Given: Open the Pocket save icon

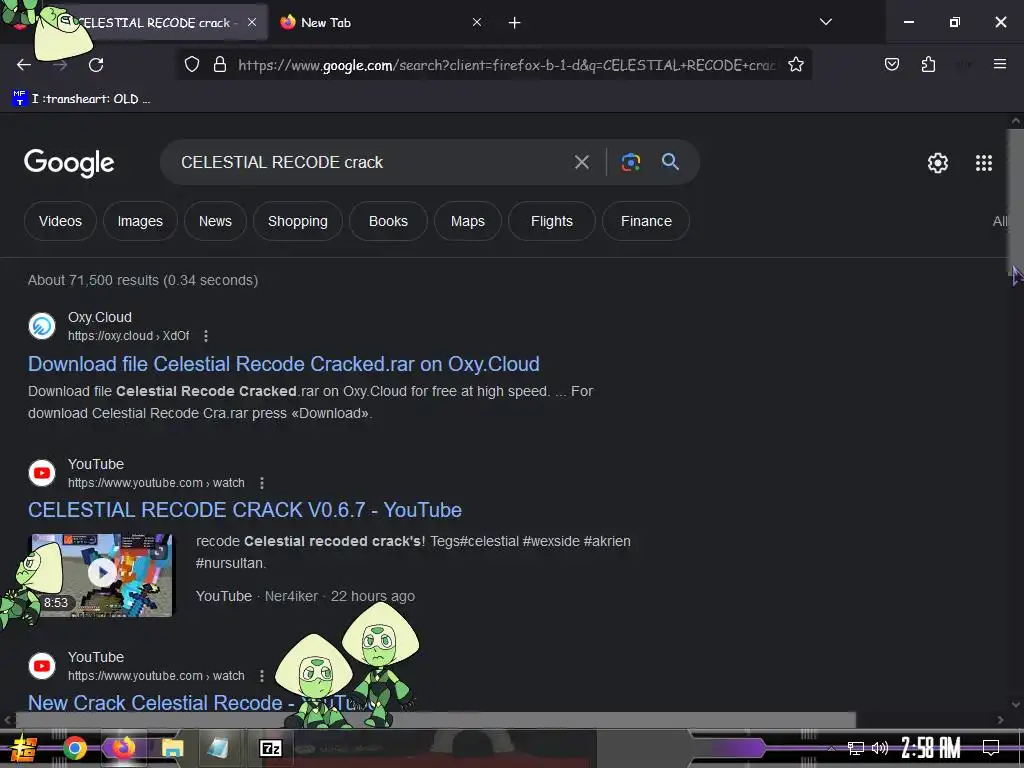Looking at the screenshot, I should (x=891, y=64).
